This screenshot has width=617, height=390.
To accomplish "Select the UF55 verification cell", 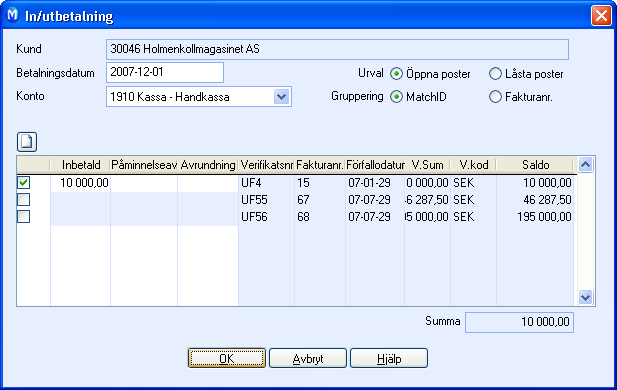I will click(x=266, y=200).
